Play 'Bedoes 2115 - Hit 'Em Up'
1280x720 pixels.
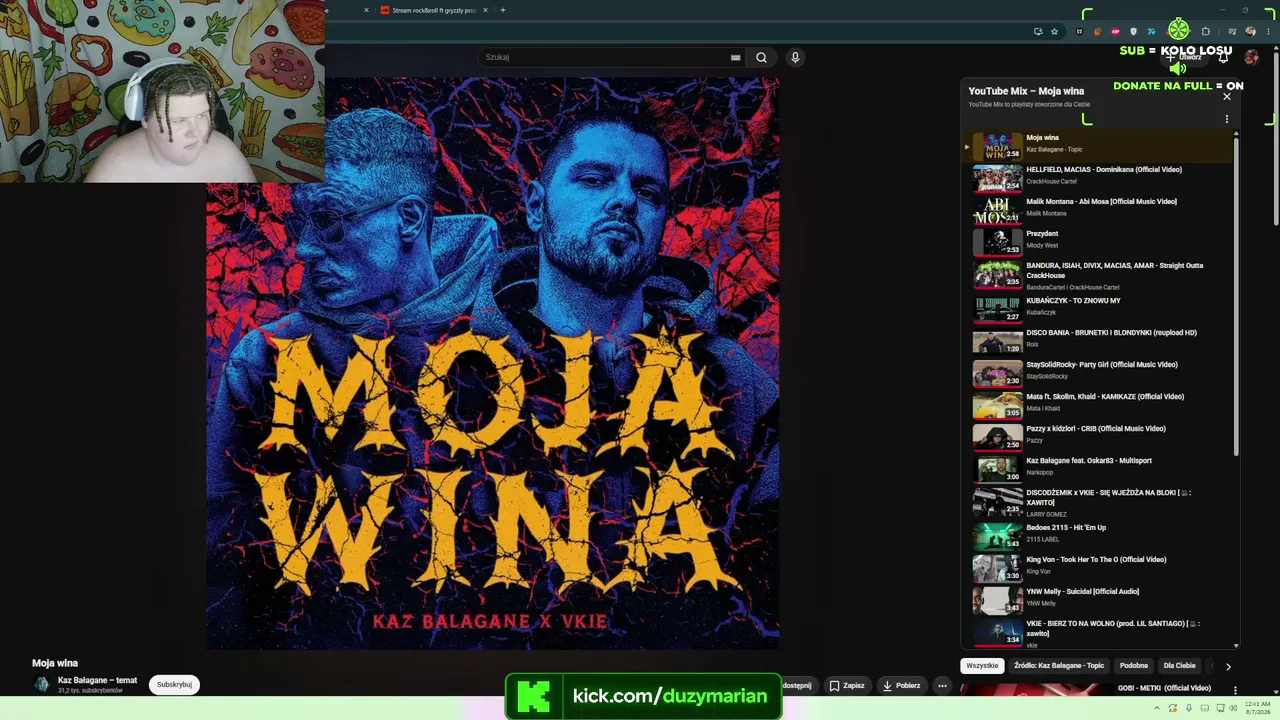tap(1097, 536)
